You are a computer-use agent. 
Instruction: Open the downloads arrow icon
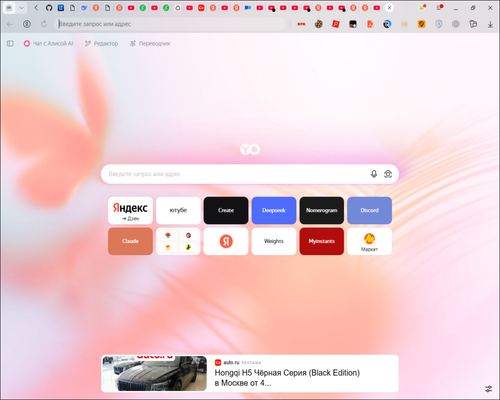490,24
